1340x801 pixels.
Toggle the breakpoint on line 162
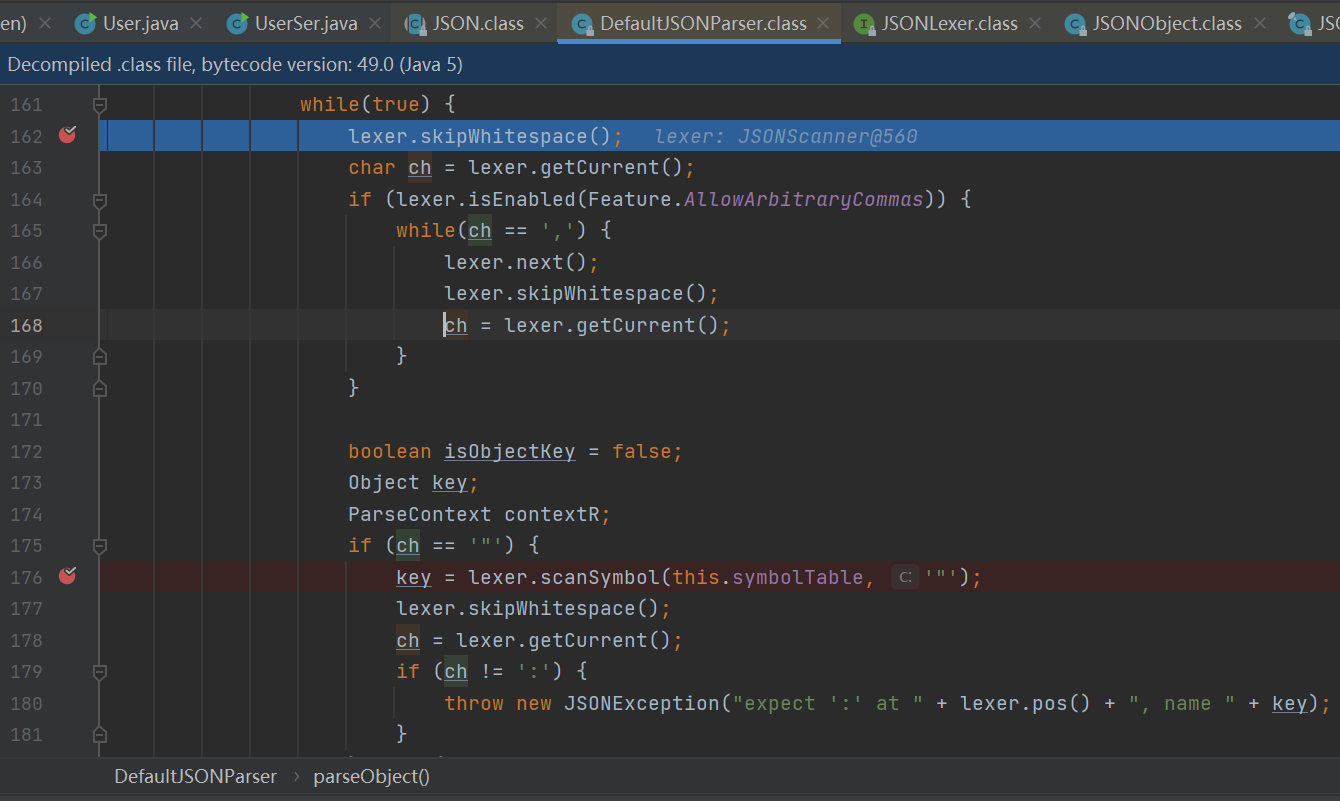coord(67,135)
